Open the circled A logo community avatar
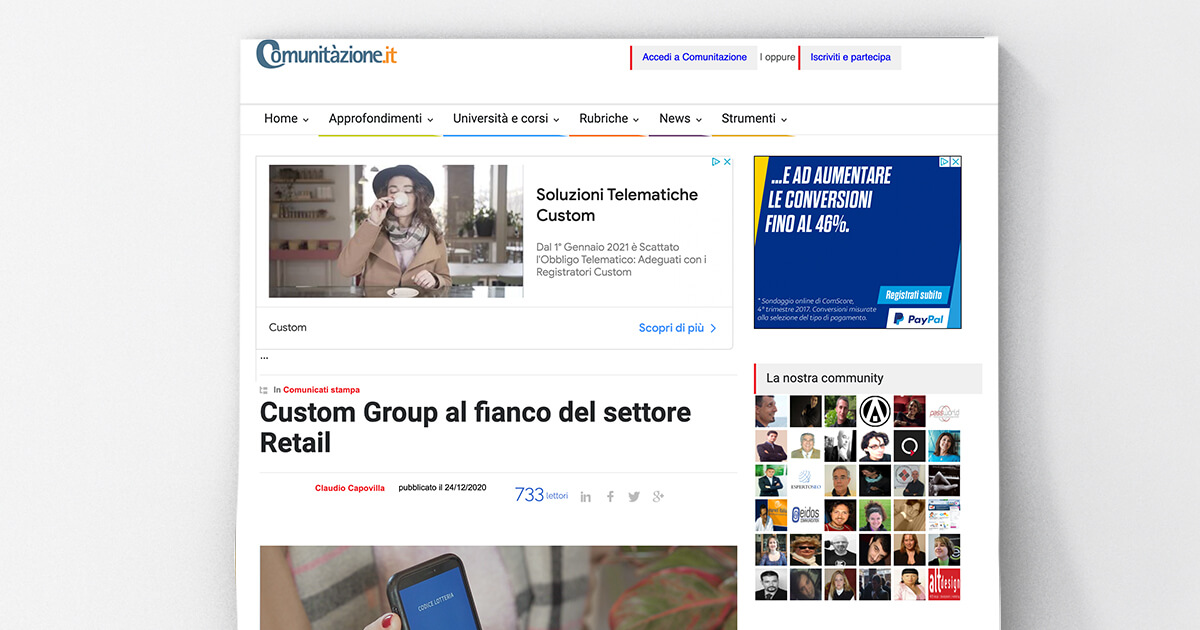Screen dimensions: 1200x630 [x=875, y=411]
